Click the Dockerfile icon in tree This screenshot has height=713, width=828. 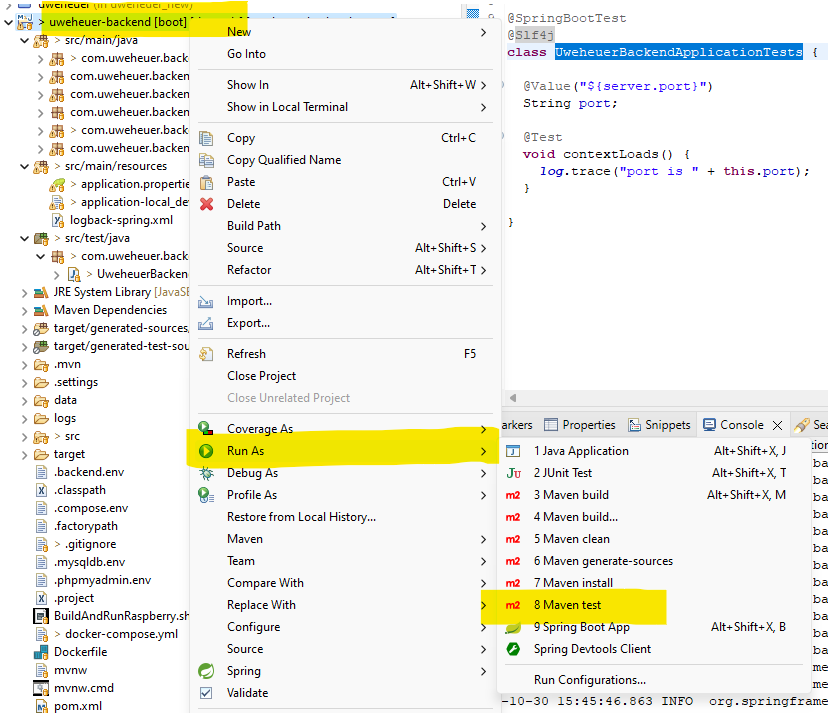coord(41,652)
